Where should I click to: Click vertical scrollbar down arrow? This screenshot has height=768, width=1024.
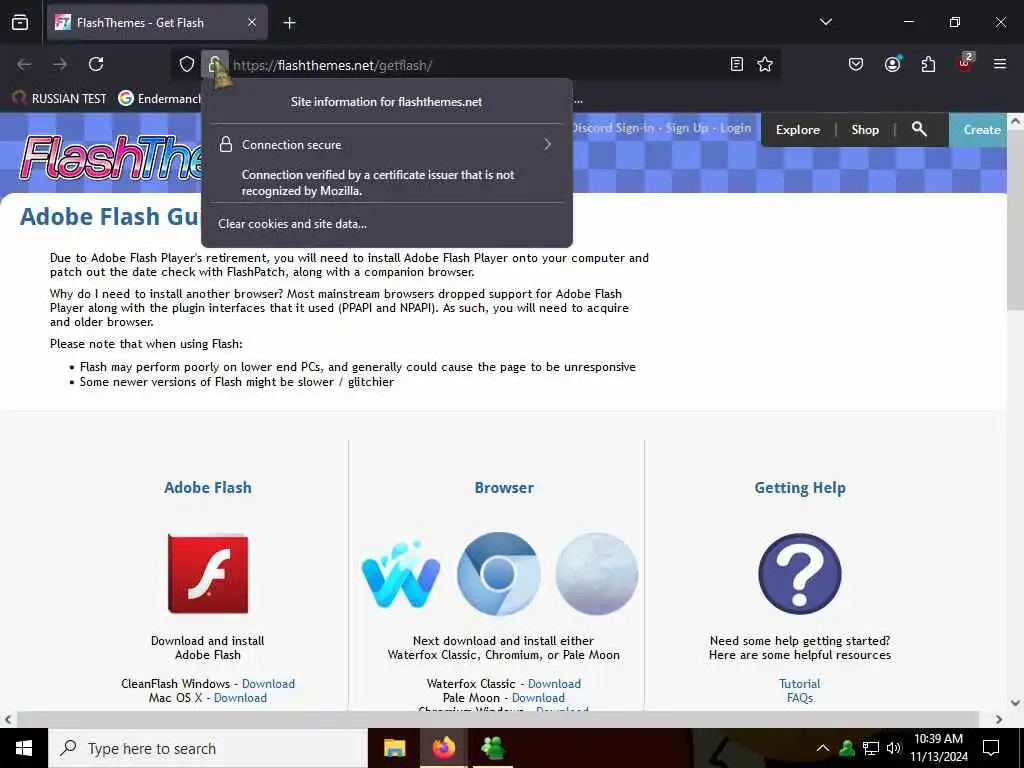pyautogui.click(x=1015, y=703)
